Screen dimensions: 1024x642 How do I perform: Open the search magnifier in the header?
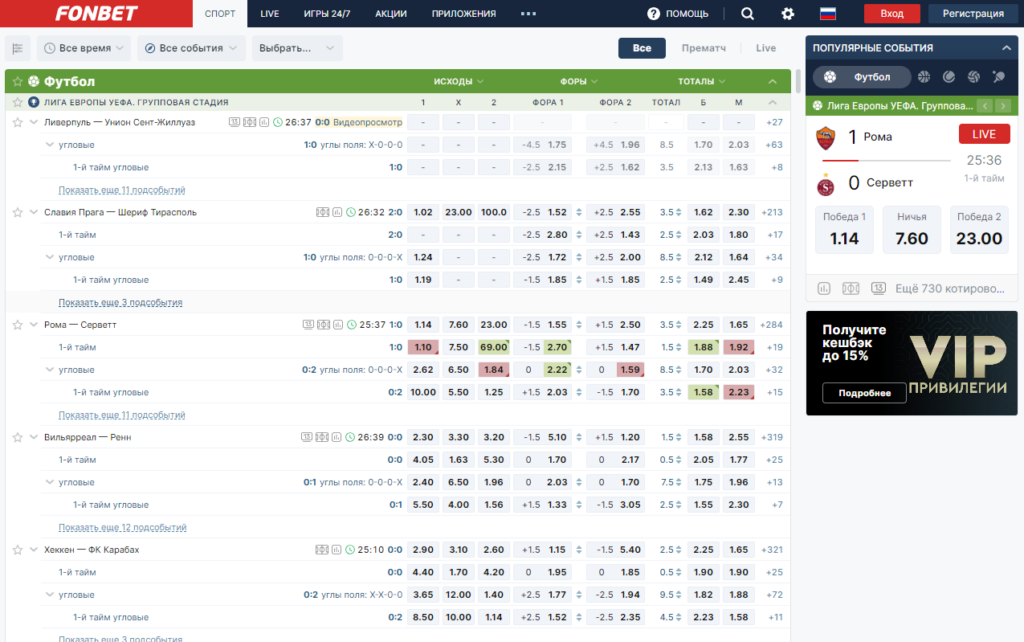coord(748,14)
